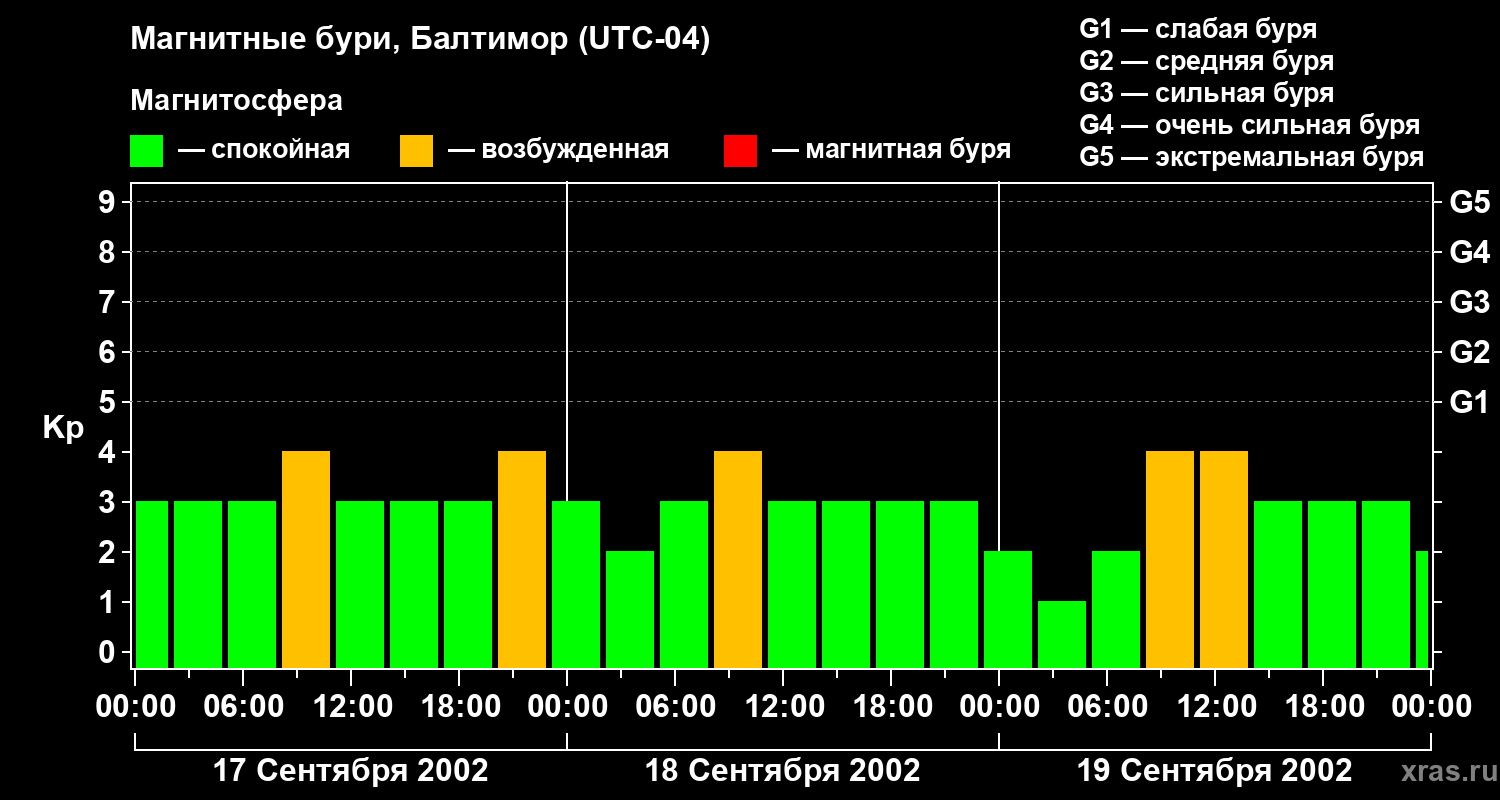
Task: Click the 18:00–21:00 green bar on 19 September
Action: click(1332, 584)
